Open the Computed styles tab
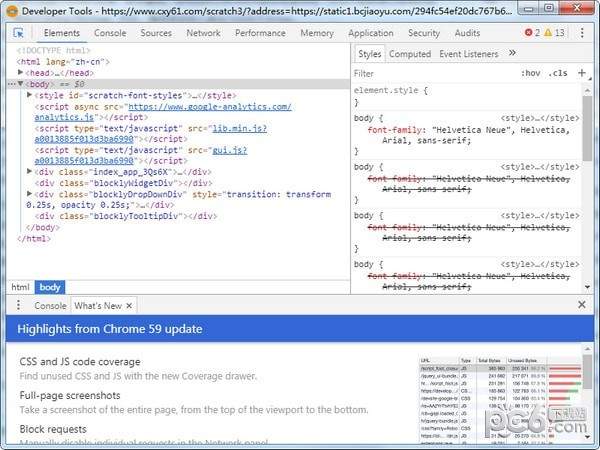This screenshot has height=450, width=600. click(x=409, y=54)
